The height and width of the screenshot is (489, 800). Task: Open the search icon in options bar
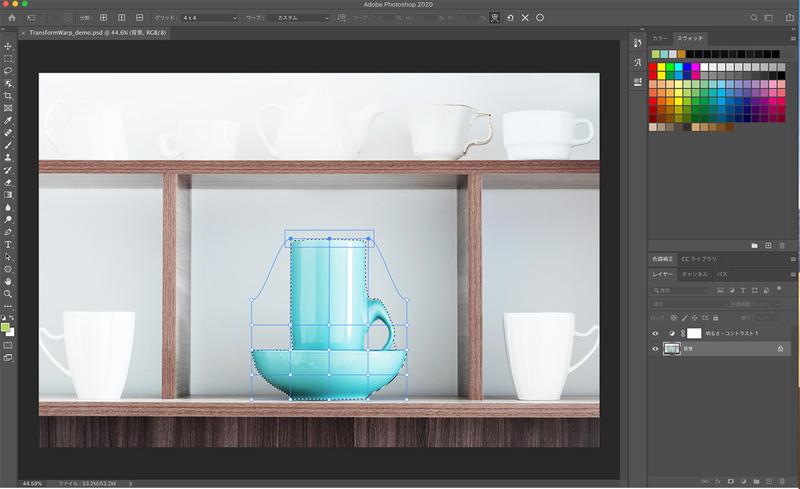754,18
